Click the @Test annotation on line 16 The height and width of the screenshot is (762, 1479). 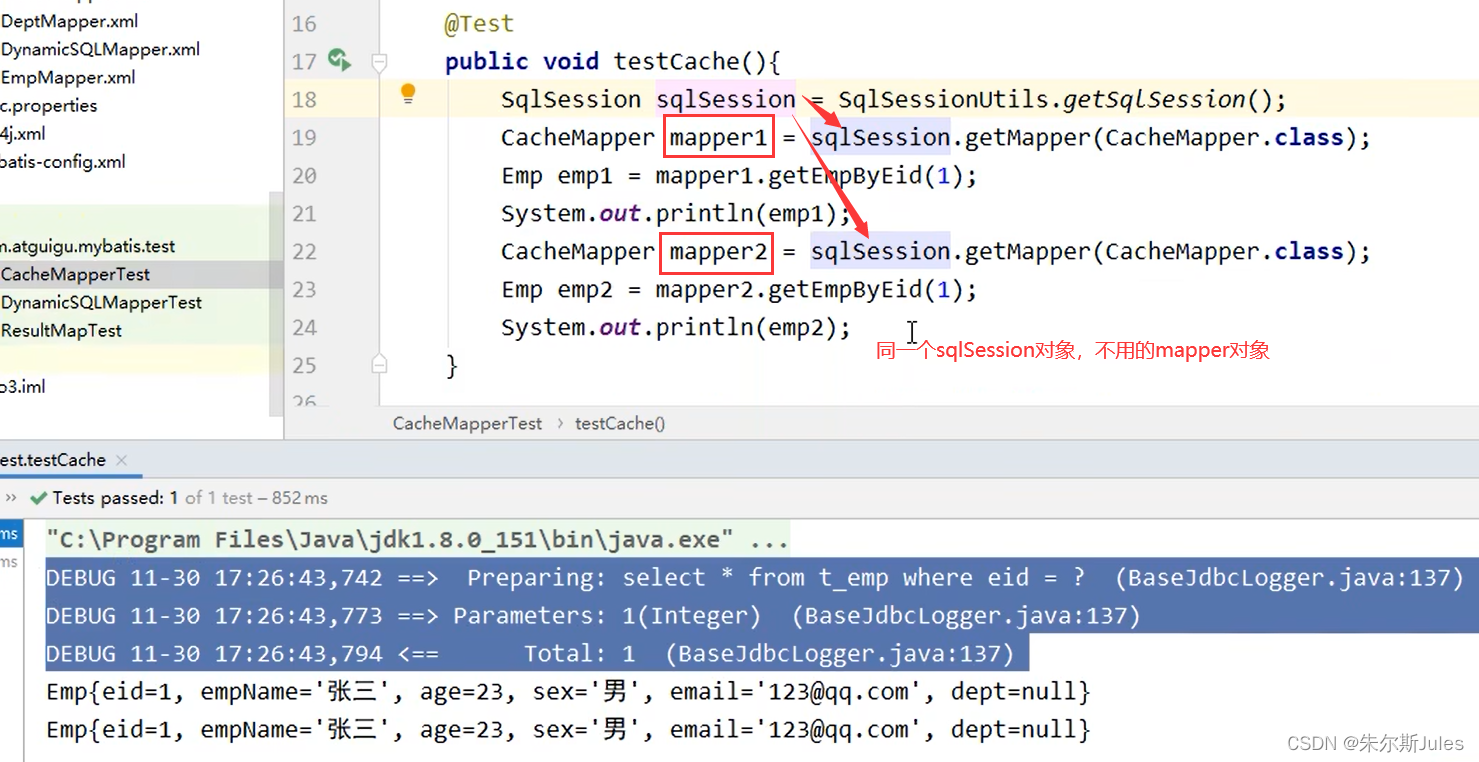pyautogui.click(x=479, y=23)
